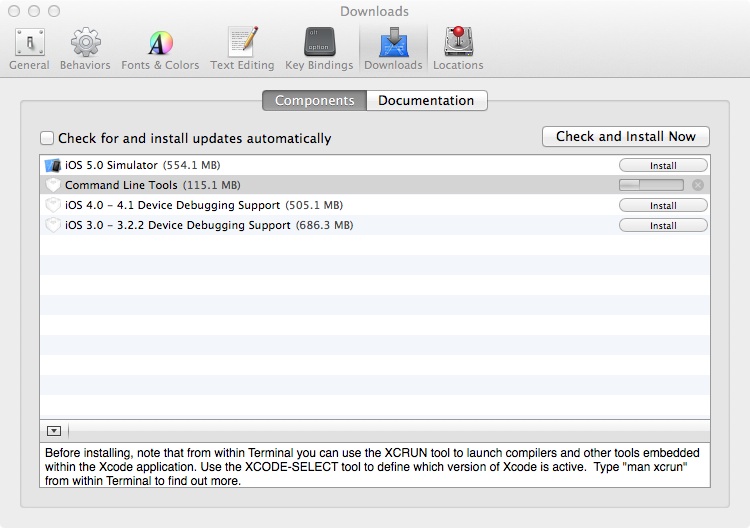Cancel the Command Line Tools download
Image resolution: width=750 pixels, height=528 pixels.
698,185
